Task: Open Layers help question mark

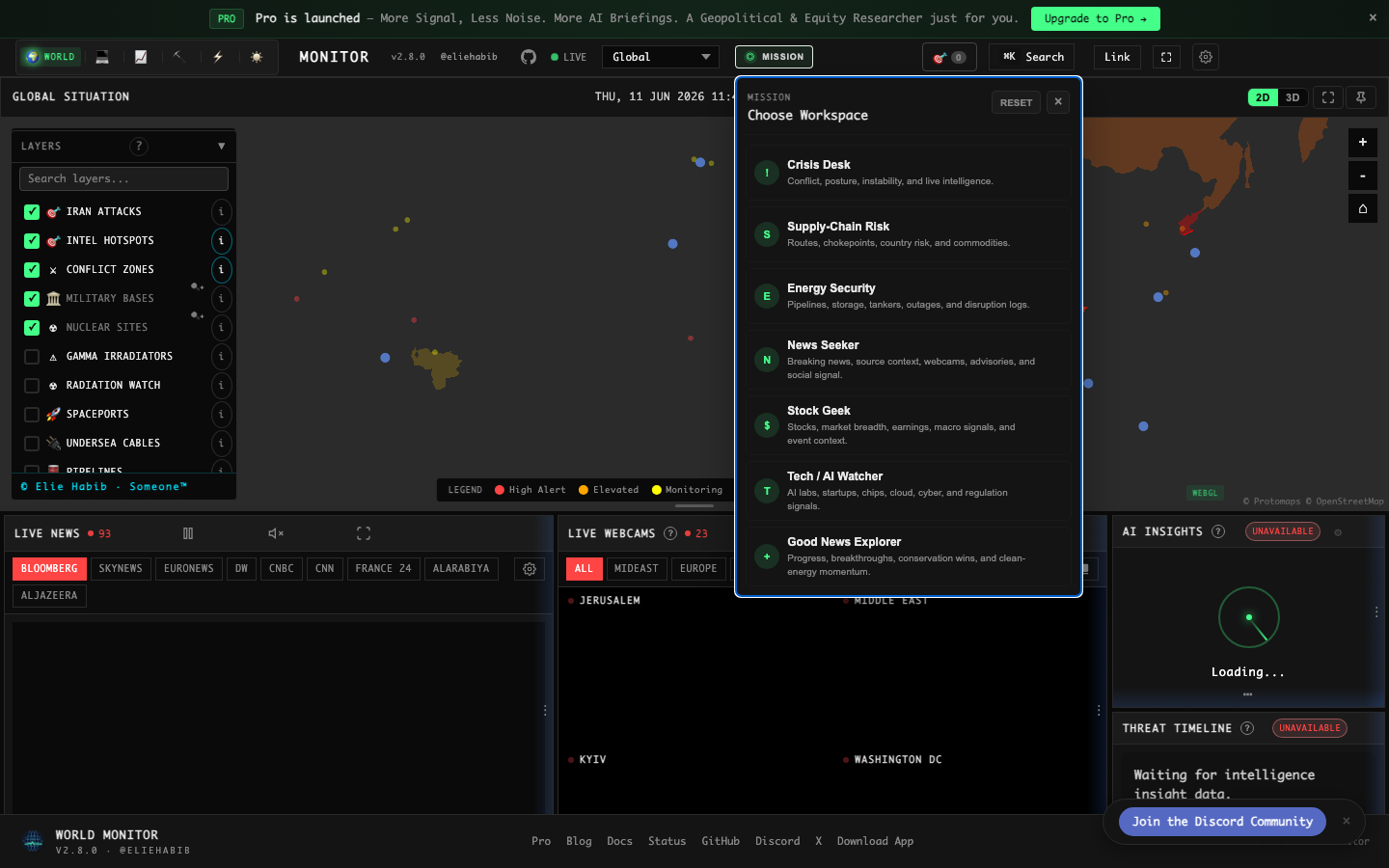Action: pos(139,146)
